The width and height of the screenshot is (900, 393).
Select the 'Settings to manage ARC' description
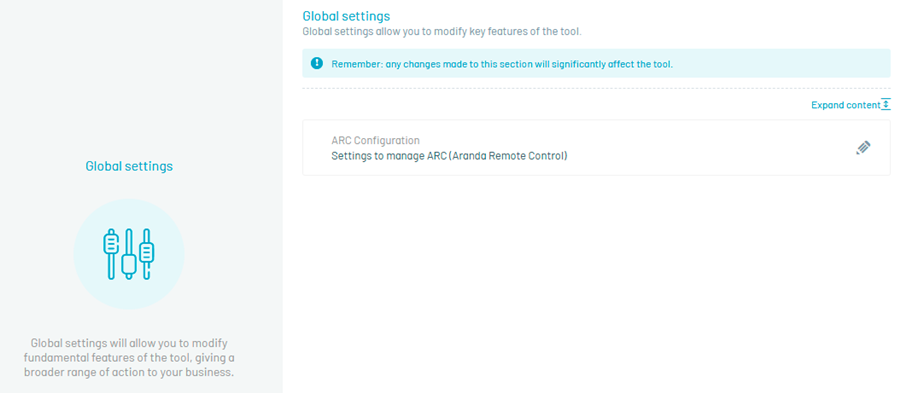point(449,155)
